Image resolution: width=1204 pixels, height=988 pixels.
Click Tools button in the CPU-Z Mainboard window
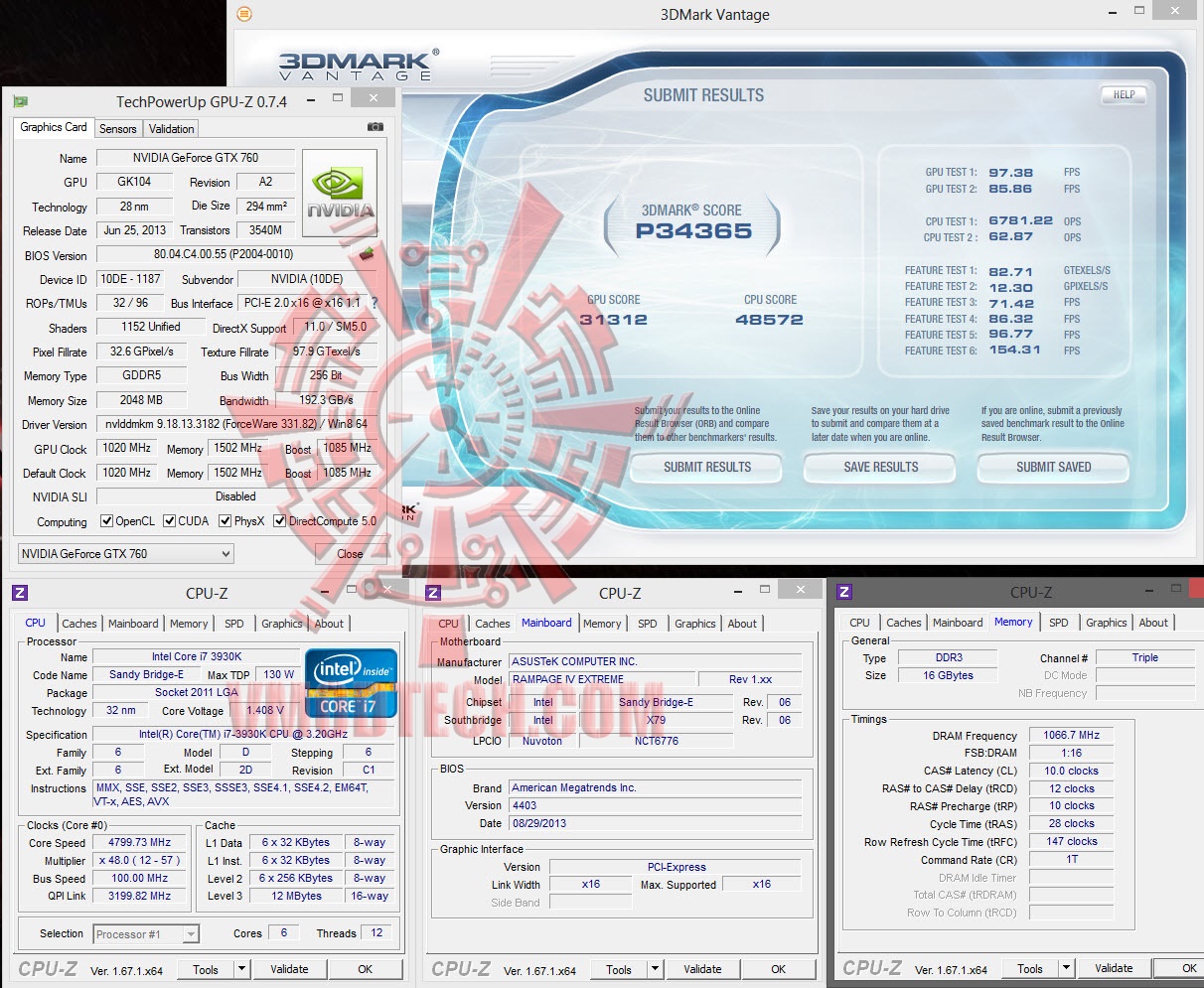[619, 969]
